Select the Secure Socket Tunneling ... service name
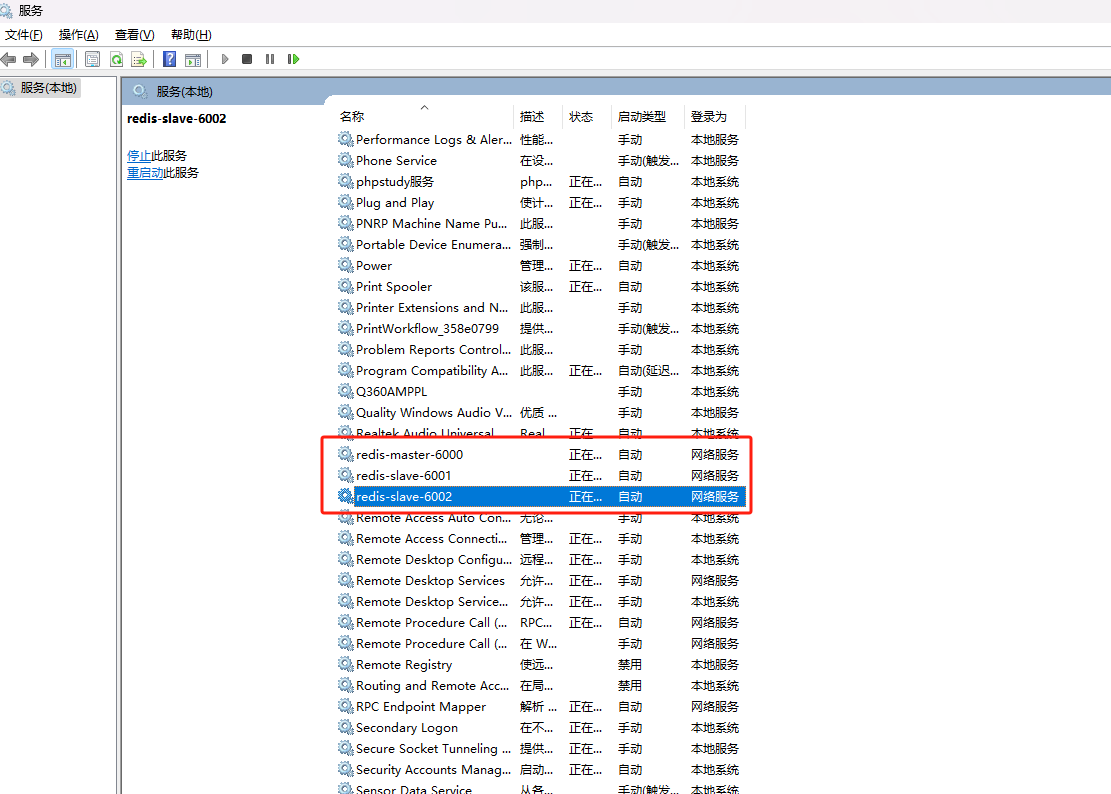This screenshot has width=1111, height=794. click(x=433, y=749)
